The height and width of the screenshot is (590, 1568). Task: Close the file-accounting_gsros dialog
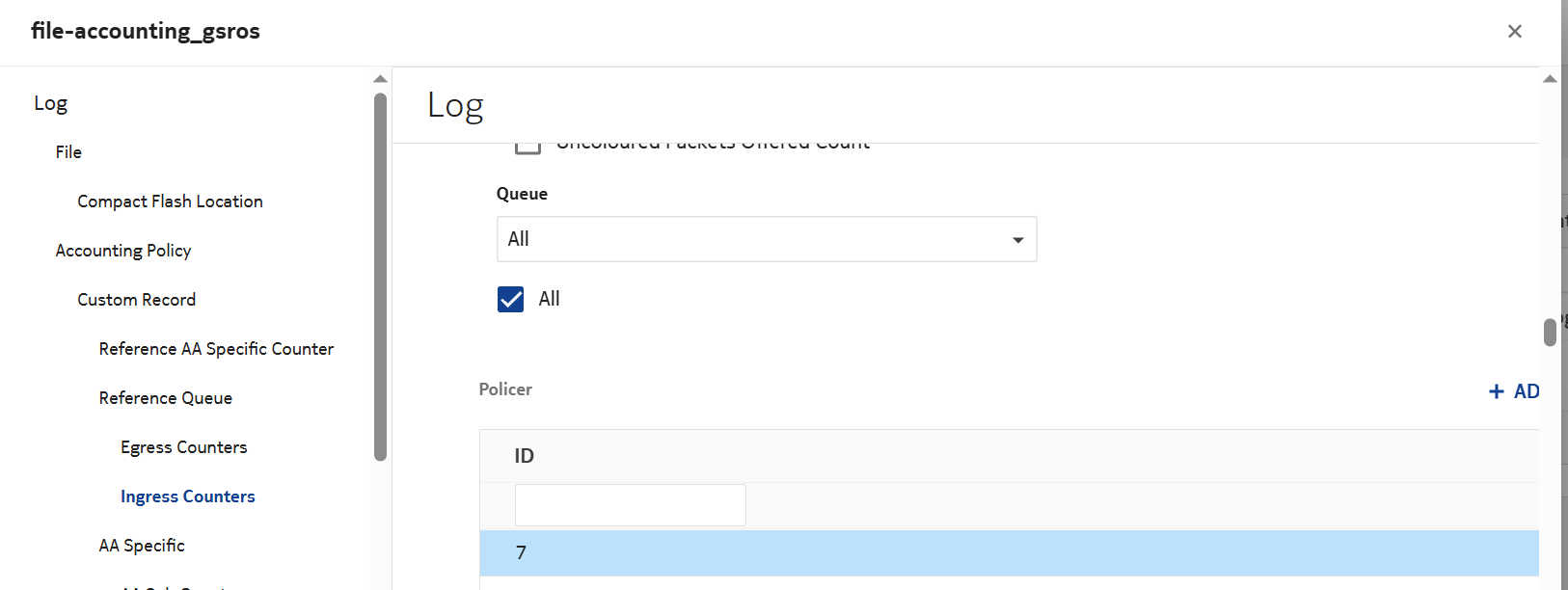pos(1514,32)
